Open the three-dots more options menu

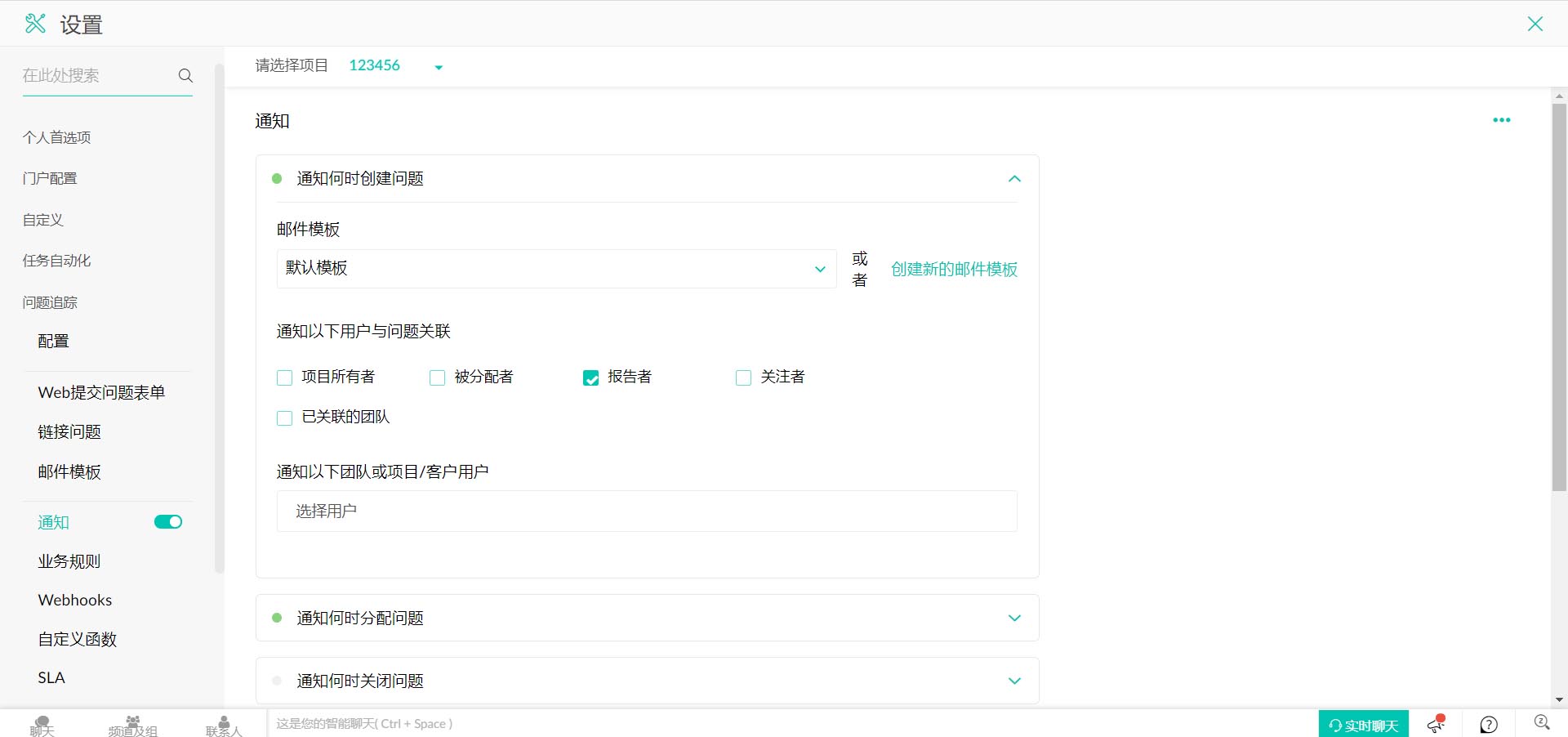click(1501, 120)
